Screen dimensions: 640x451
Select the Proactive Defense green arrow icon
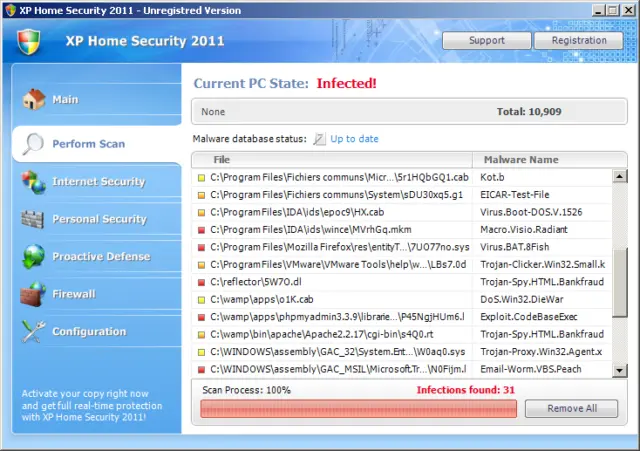(34, 256)
